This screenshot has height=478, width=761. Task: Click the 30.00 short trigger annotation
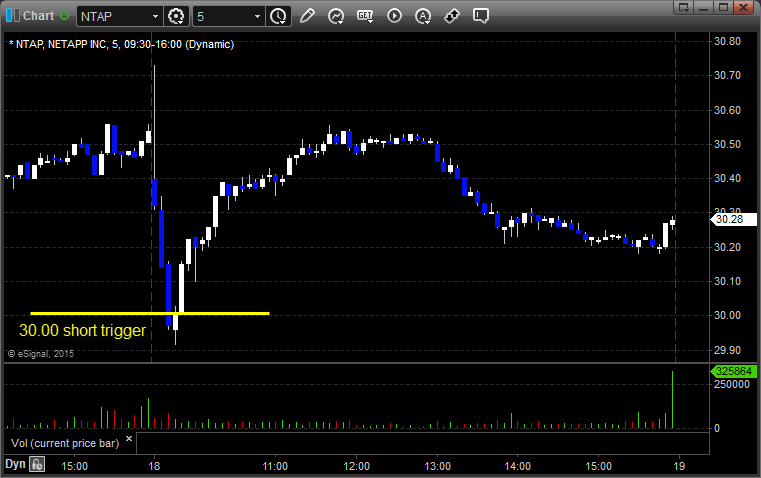83,330
